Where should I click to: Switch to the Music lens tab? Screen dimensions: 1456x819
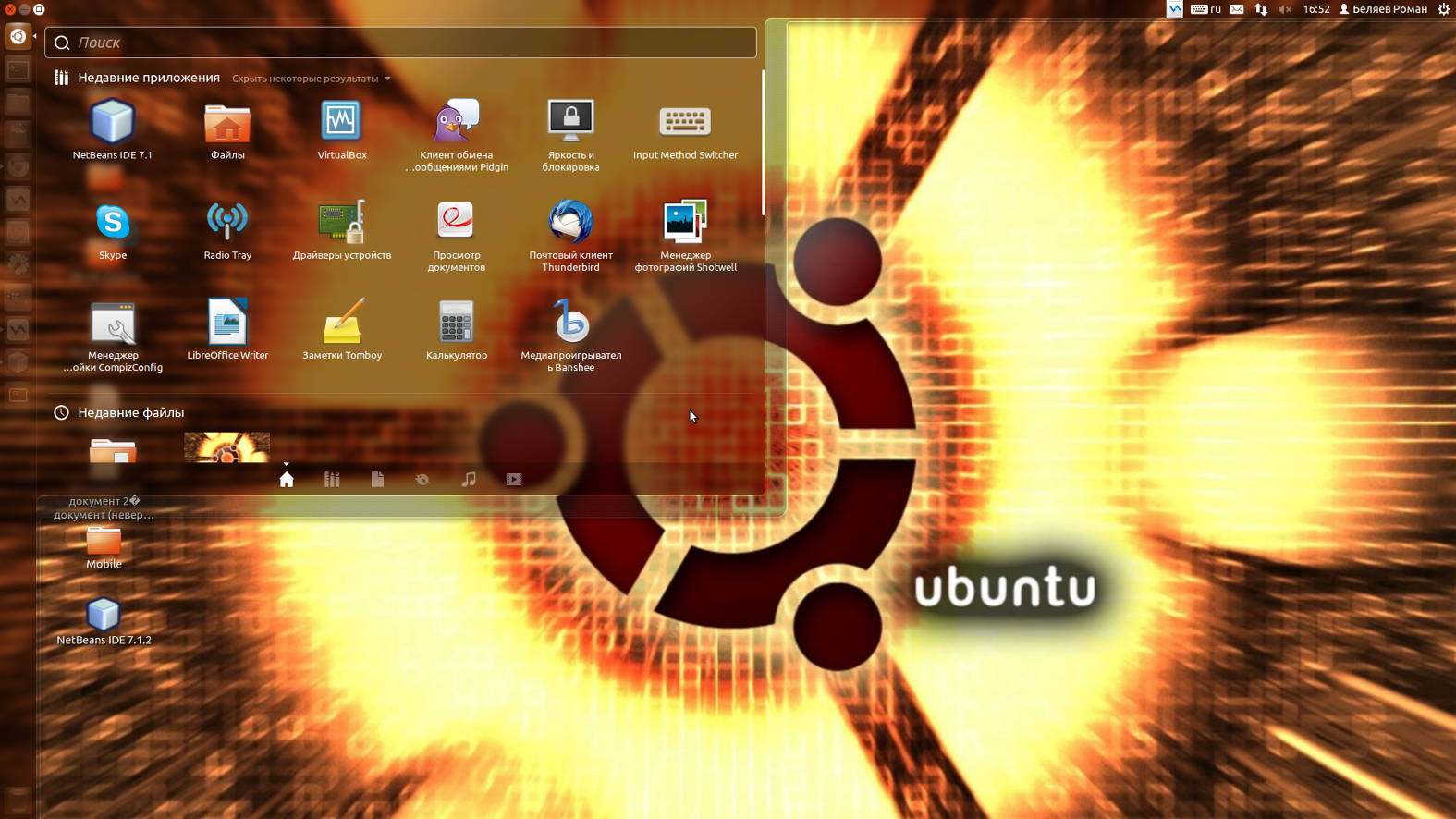click(x=469, y=479)
